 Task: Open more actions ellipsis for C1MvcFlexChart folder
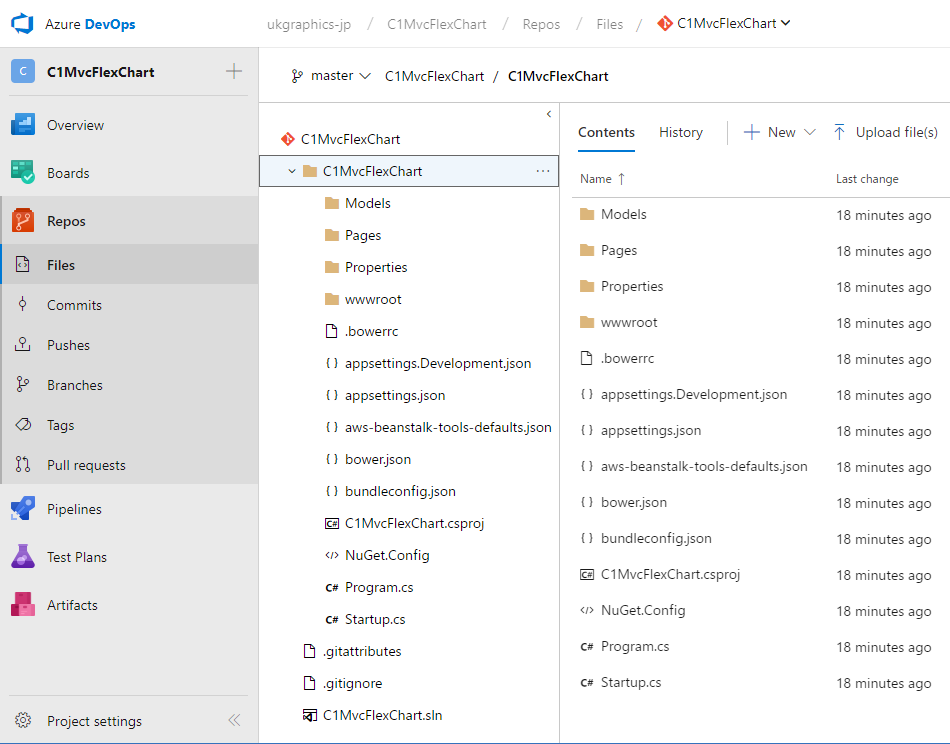(543, 171)
